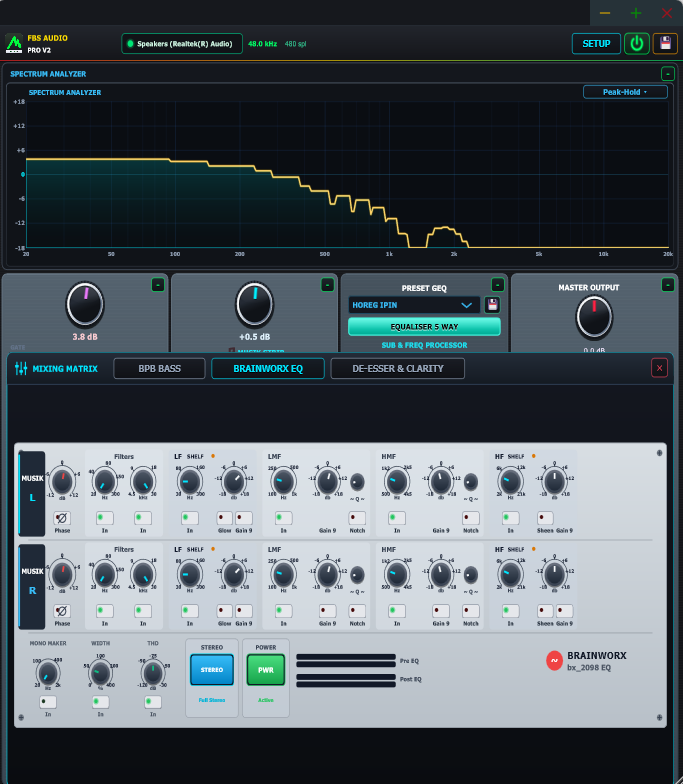This screenshot has height=784, width=683.
Task: Close the mixing matrix panel with red X
Action: (659, 368)
